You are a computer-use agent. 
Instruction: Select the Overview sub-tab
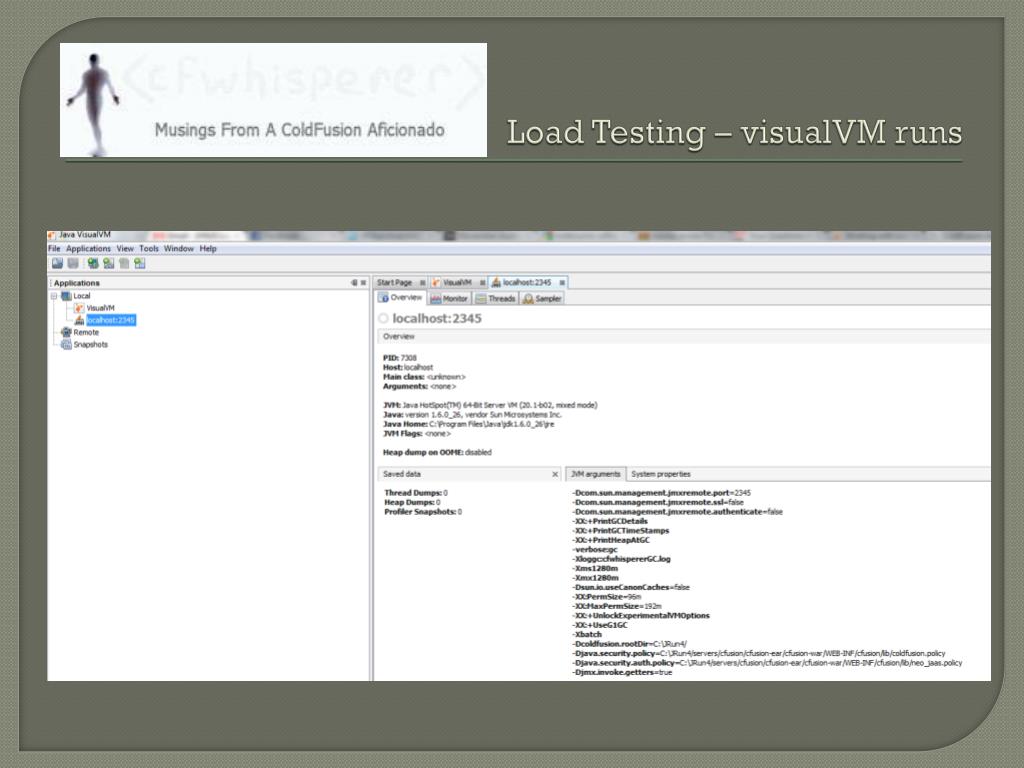(402, 298)
